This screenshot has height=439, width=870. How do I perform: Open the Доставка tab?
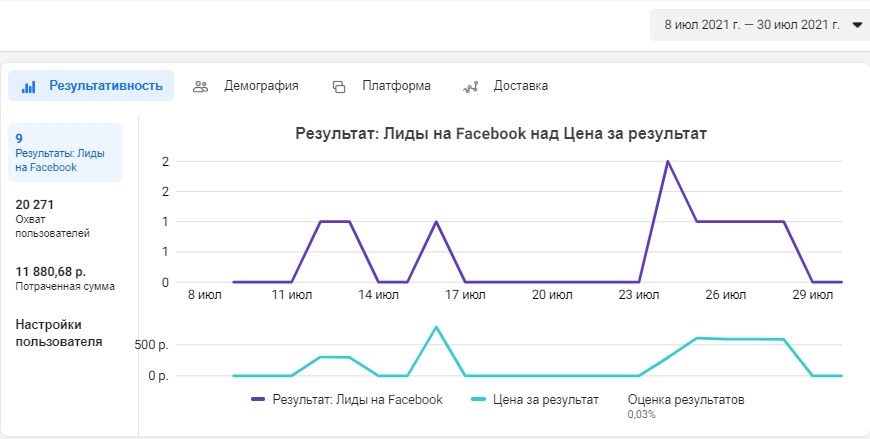505,86
